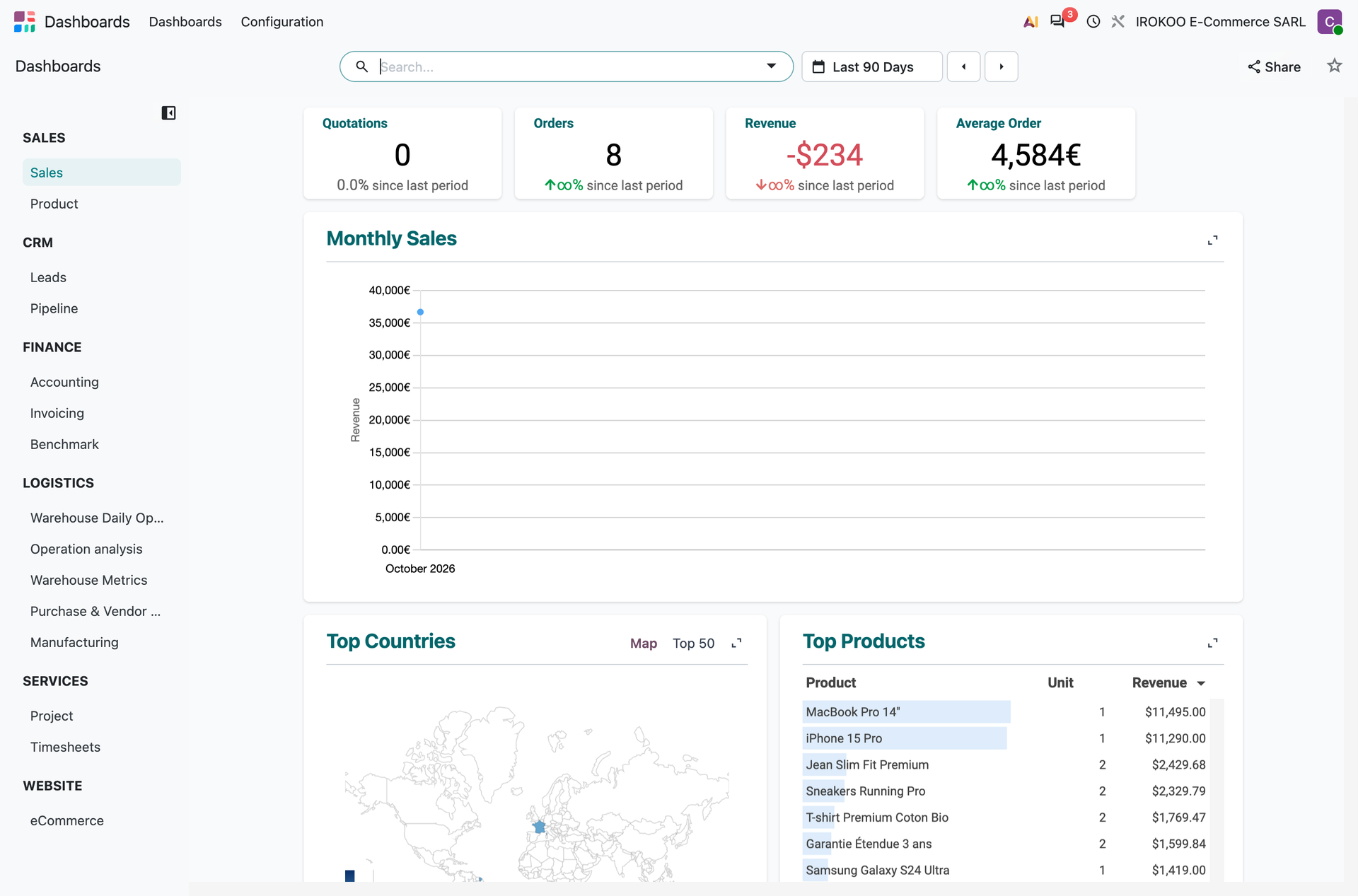Go to the previous date period
The width and height of the screenshot is (1358, 896).
point(963,66)
